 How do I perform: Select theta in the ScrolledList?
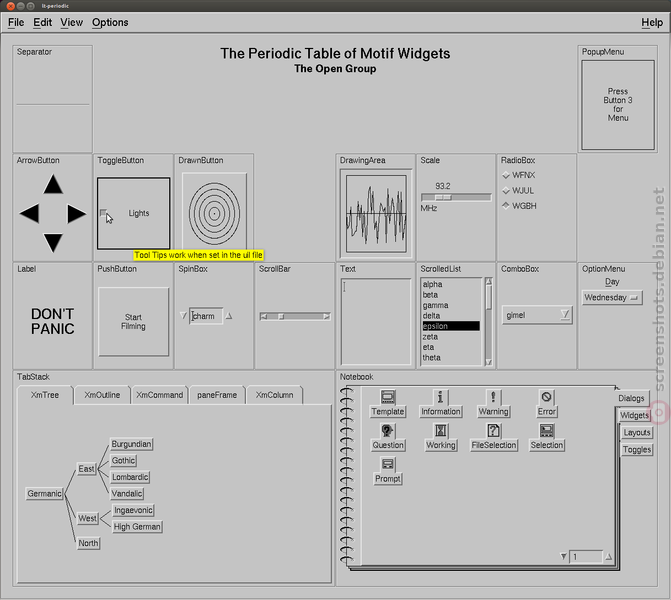pyautogui.click(x=451, y=357)
